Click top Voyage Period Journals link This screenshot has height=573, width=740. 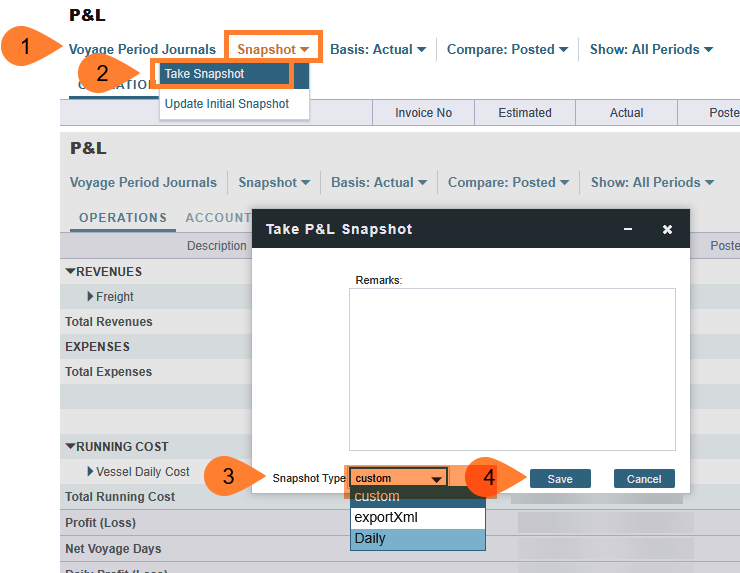(142, 49)
